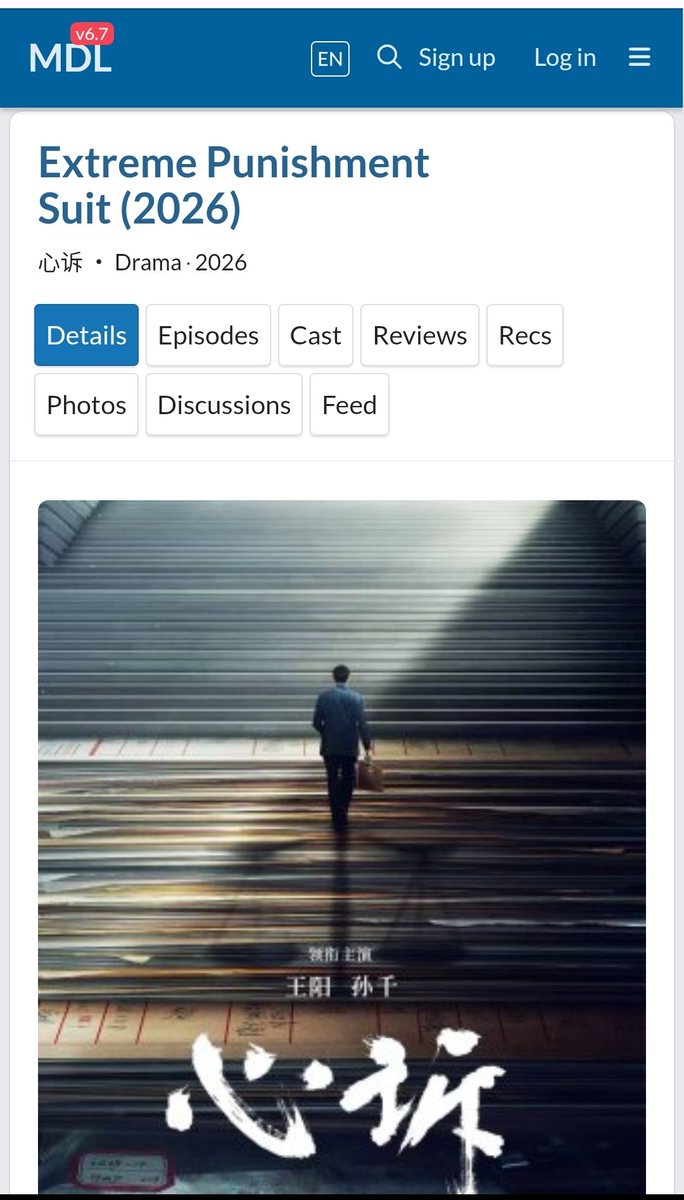Open the hamburger menu icon
684x1200 pixels.
640,58
